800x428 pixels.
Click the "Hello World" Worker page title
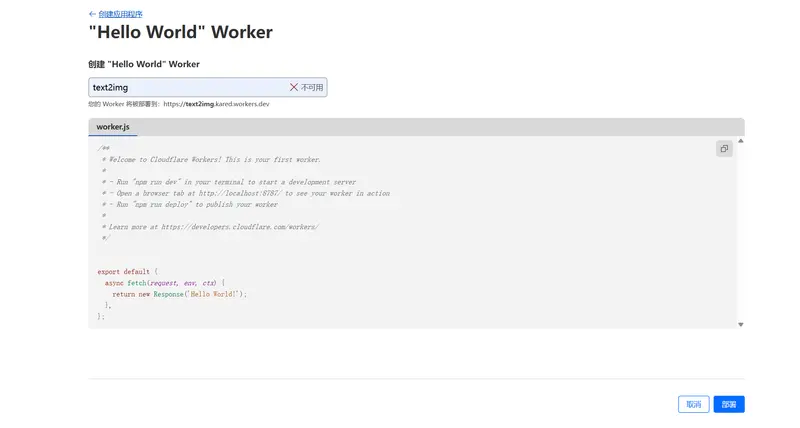tap(181, 32)
